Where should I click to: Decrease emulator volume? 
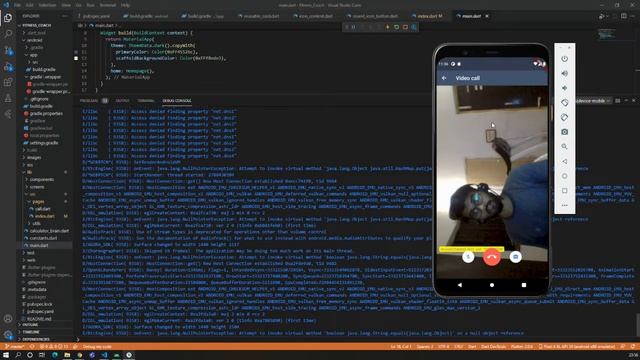pos(564,88)
